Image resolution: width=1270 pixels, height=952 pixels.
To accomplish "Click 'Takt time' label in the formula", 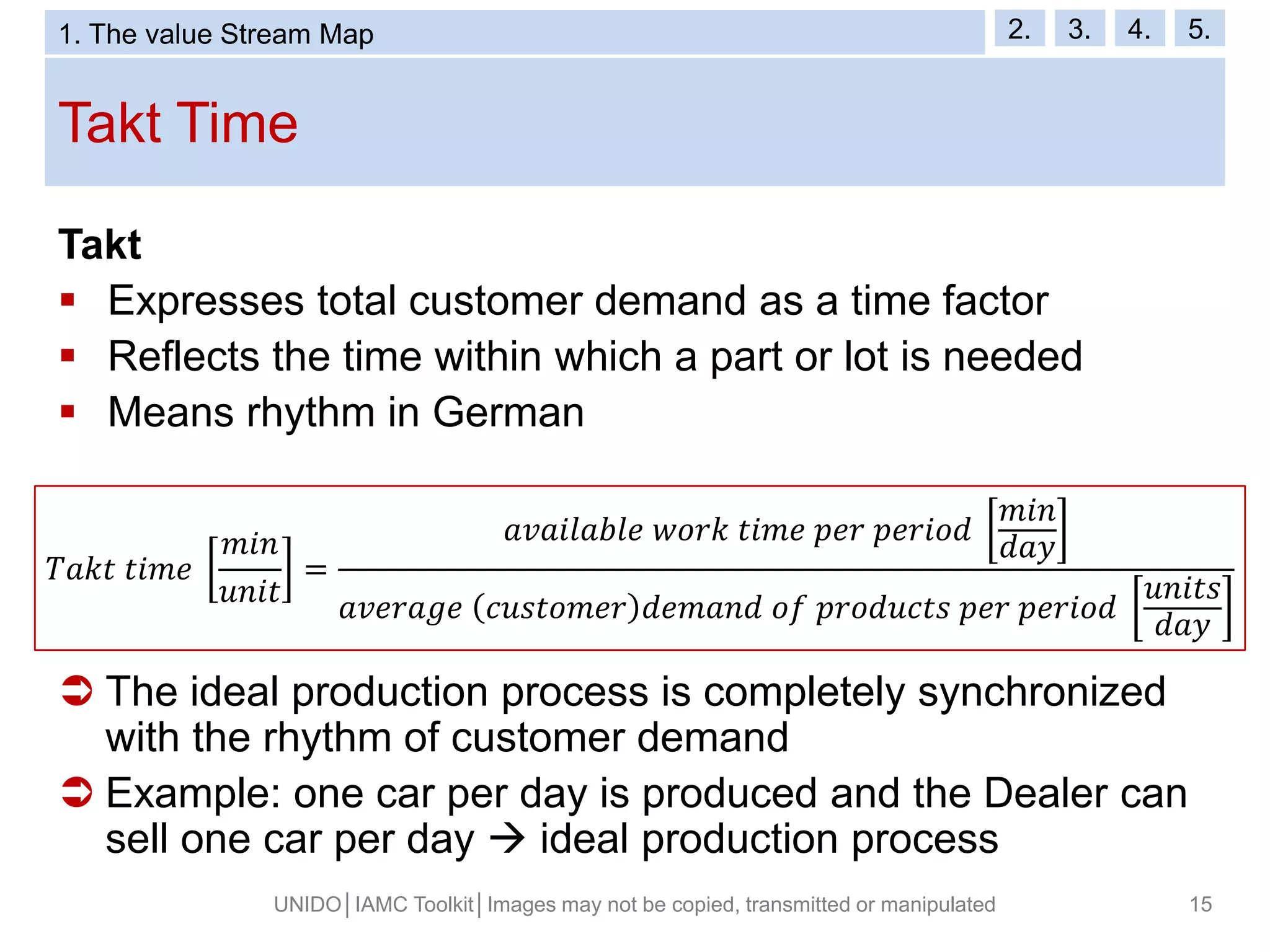I will click(118, 569).
